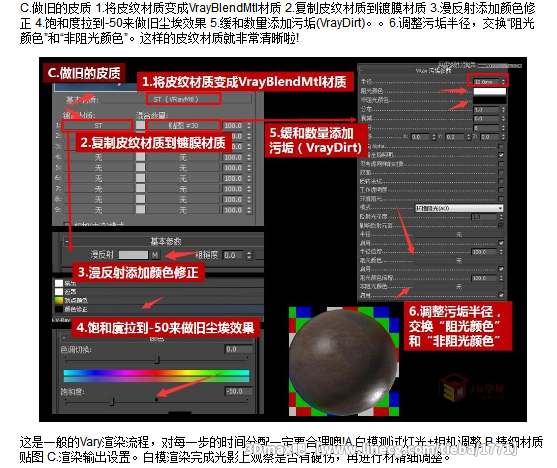Open the 模式 mode dropdown
The height and width of the screenshot is (468, 557).
point(459,208)
